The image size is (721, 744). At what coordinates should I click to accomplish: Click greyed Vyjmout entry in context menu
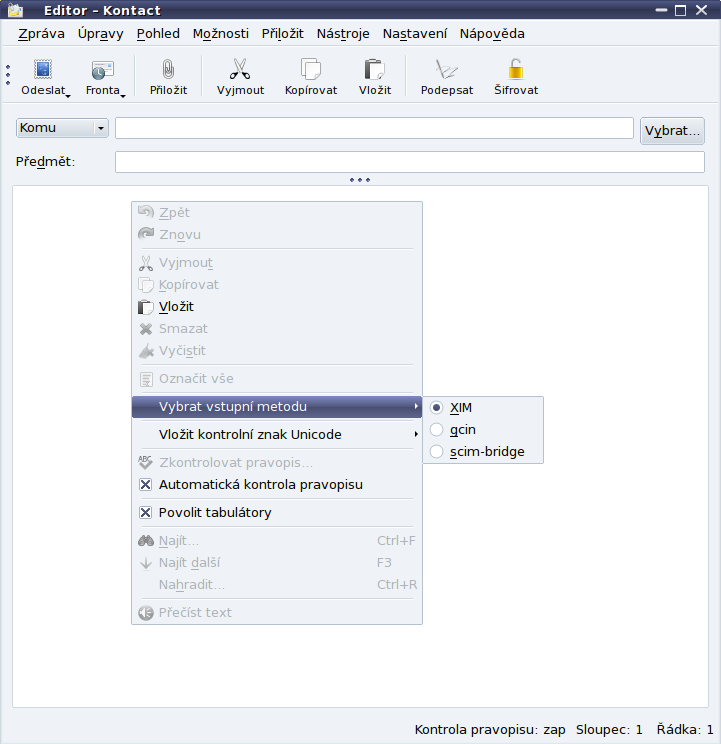point(277,263)
